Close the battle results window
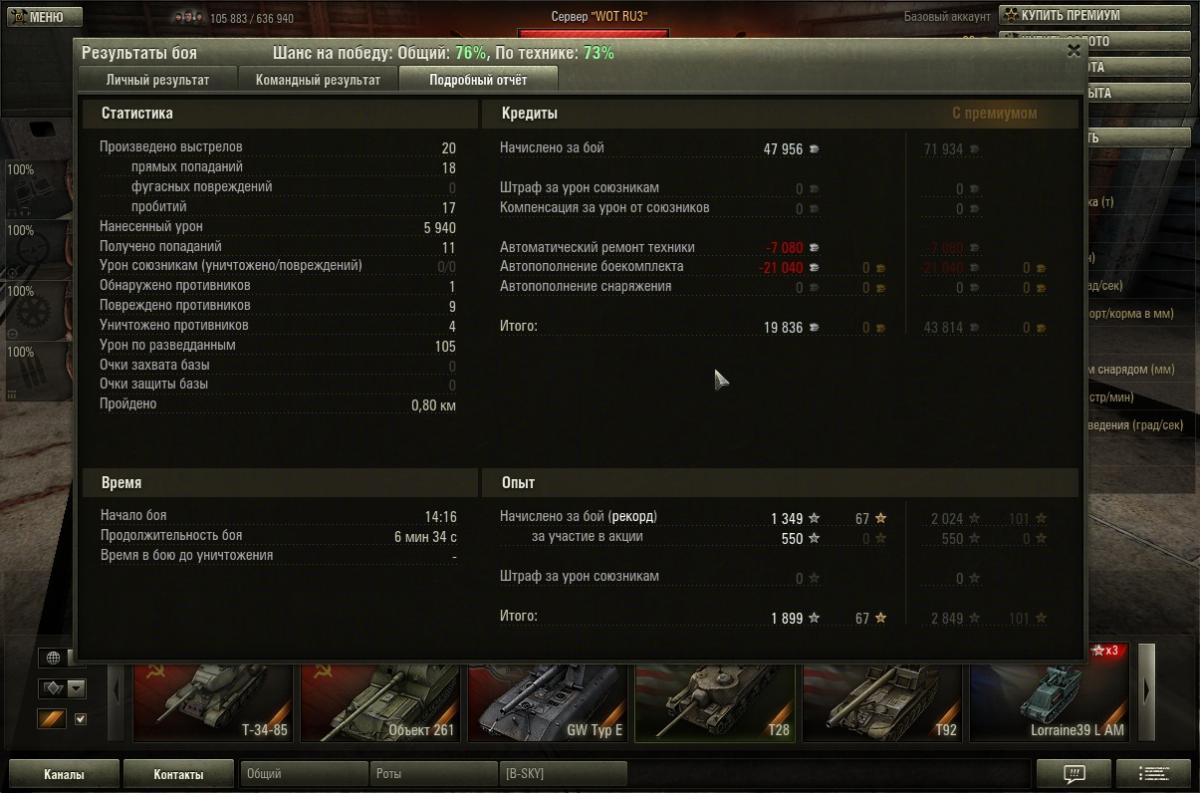The width and height of the screenshot is (1200, 793). click(1074, 51)
